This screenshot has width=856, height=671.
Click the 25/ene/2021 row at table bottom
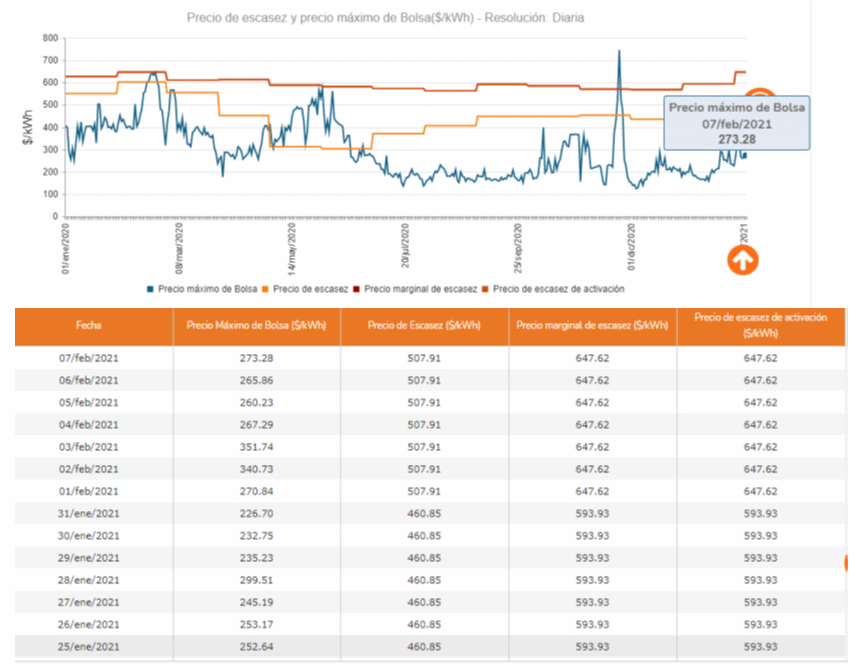[x=94, y=646]
